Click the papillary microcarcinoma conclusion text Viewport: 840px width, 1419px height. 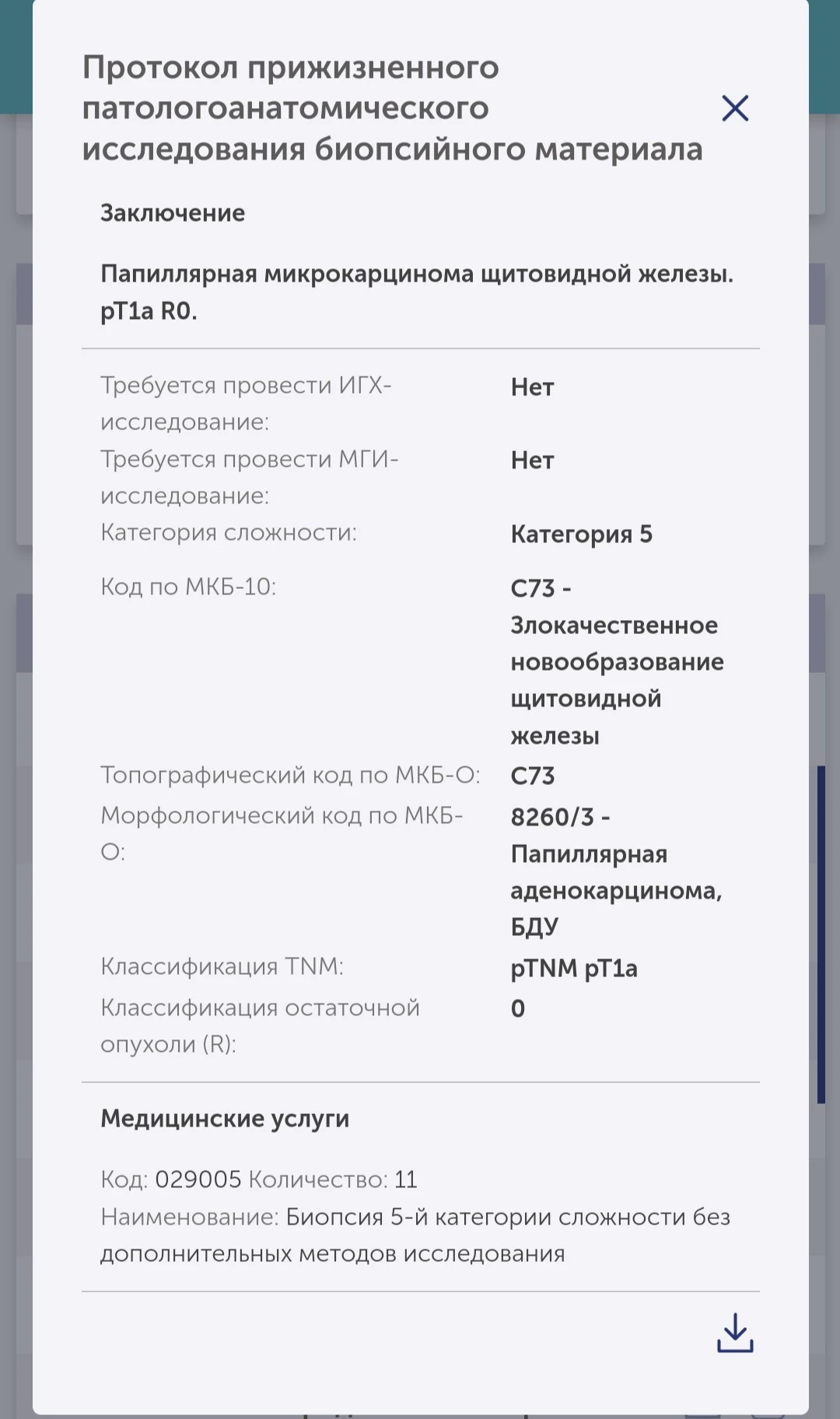pyautogui.click(x=416, y=292)
